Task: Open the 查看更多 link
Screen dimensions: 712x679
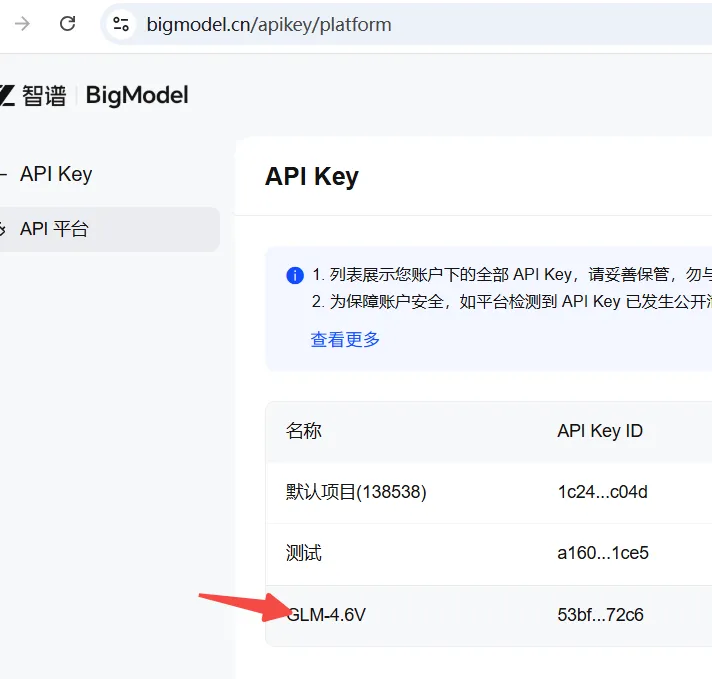Action: [x=345, y=339]
